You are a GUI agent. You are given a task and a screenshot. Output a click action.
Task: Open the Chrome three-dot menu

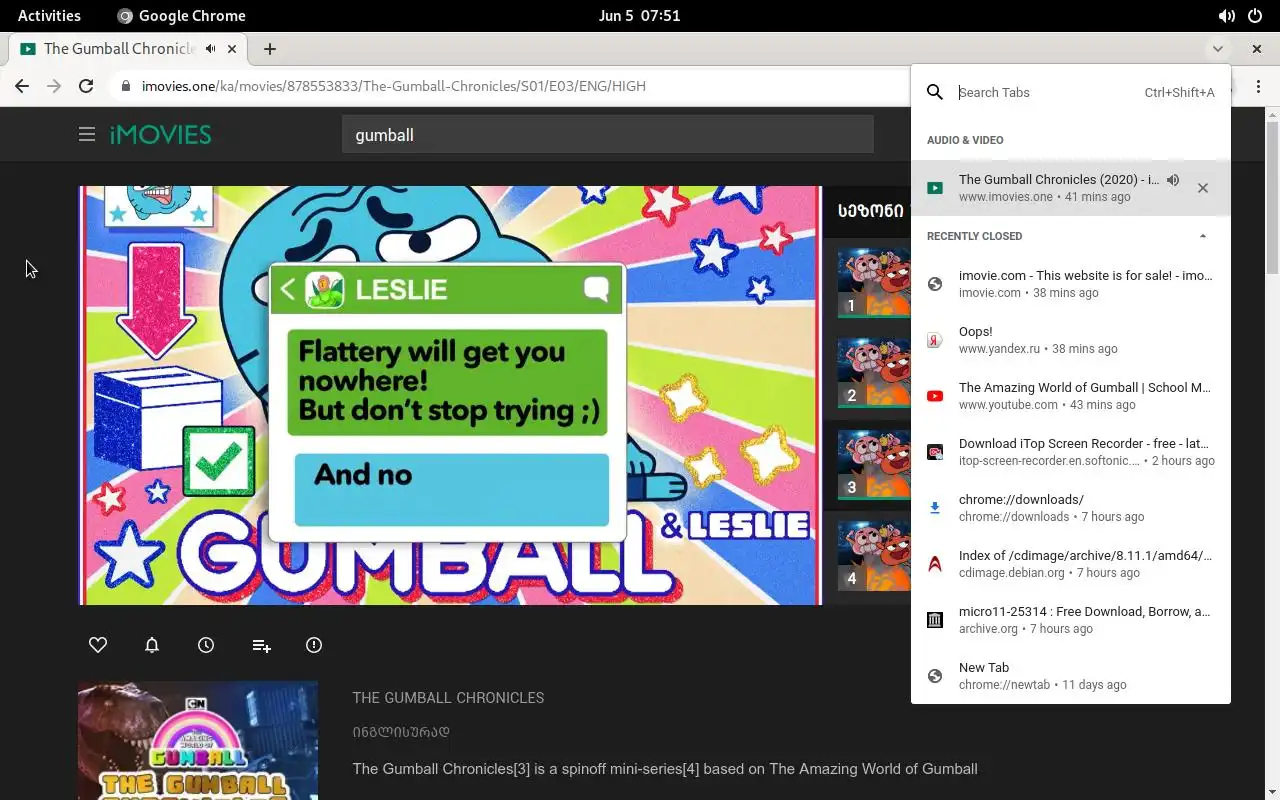pos(1258,86)
